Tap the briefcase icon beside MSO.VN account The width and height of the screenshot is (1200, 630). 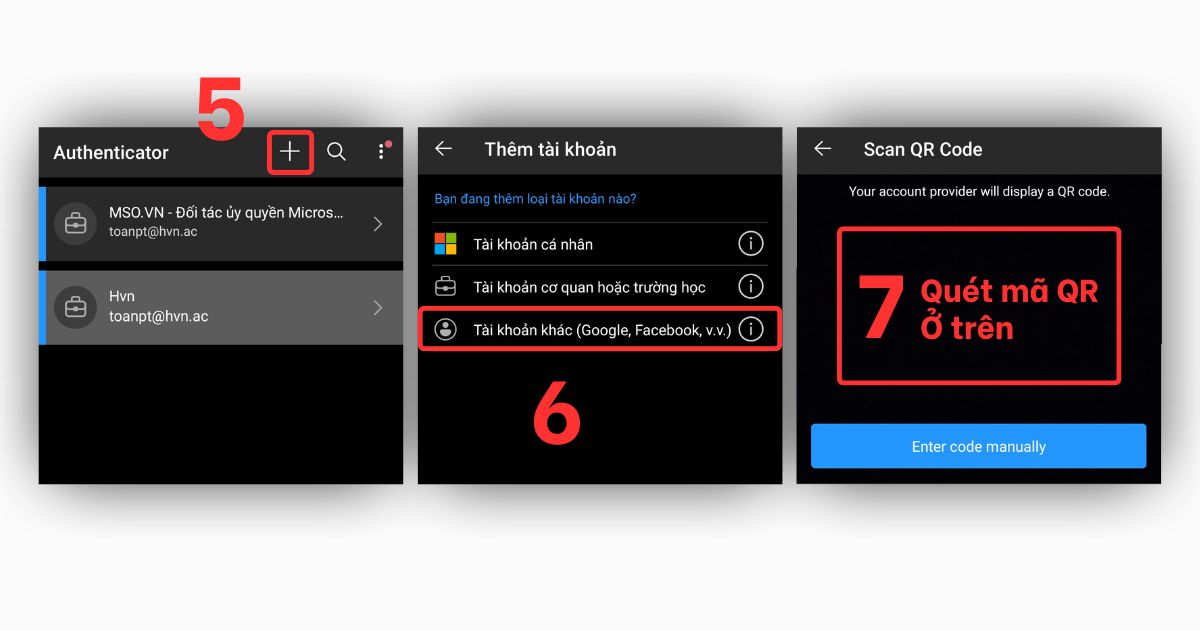click(x=75, y=223)
